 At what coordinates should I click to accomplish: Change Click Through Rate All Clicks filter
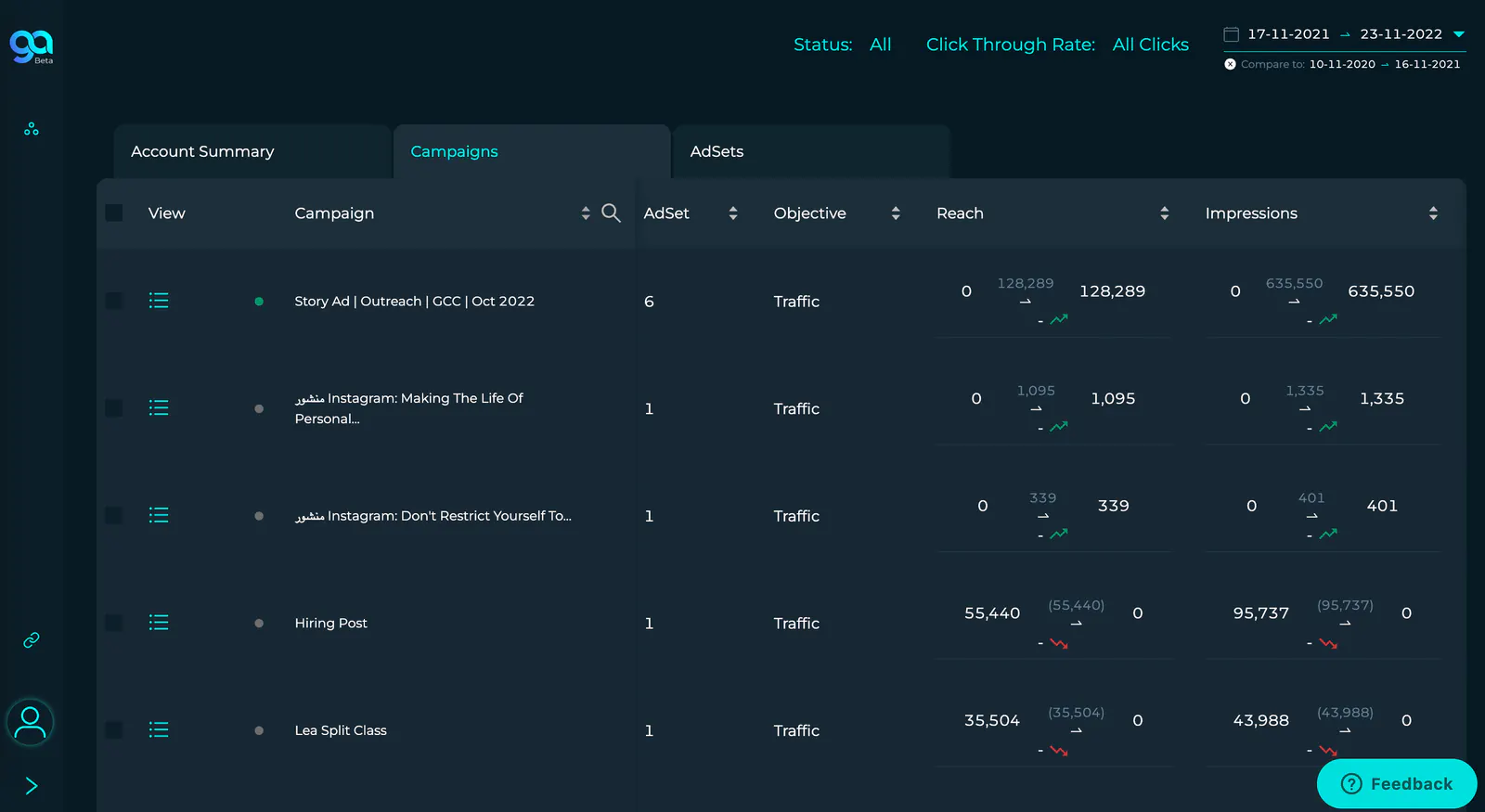tap(1151, 45)
